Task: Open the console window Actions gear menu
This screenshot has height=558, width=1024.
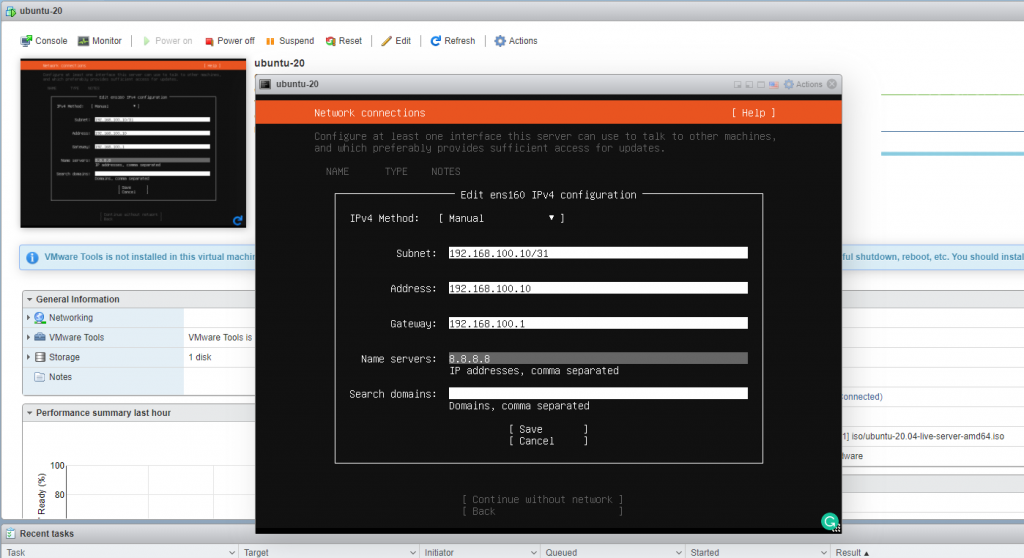Action: point(803,84)
